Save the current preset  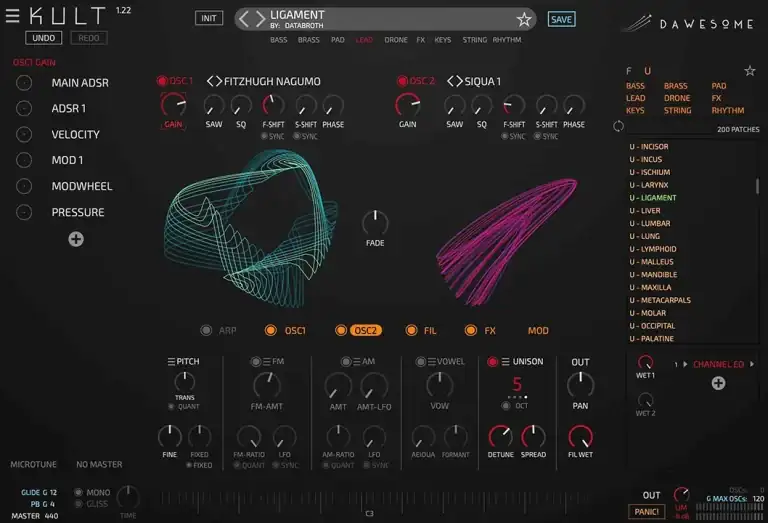561,19
